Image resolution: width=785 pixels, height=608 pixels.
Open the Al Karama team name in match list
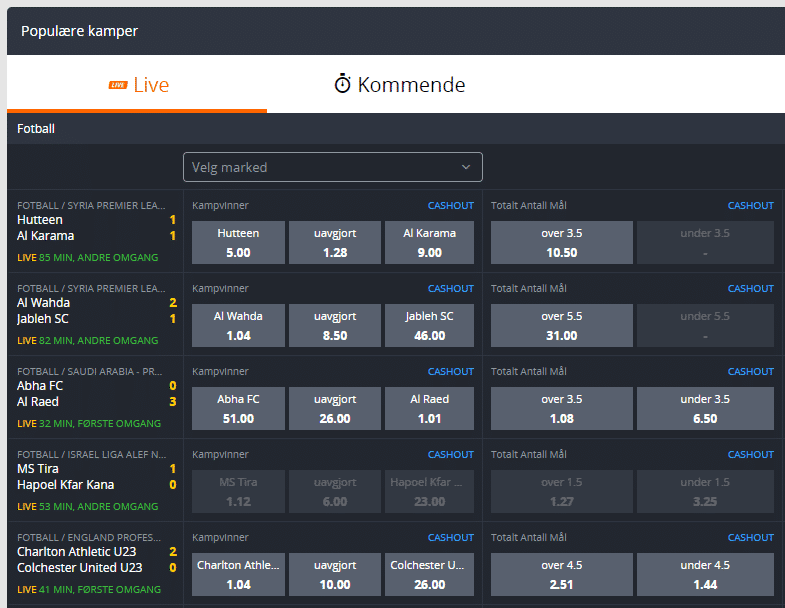click(x=46, y=236)
